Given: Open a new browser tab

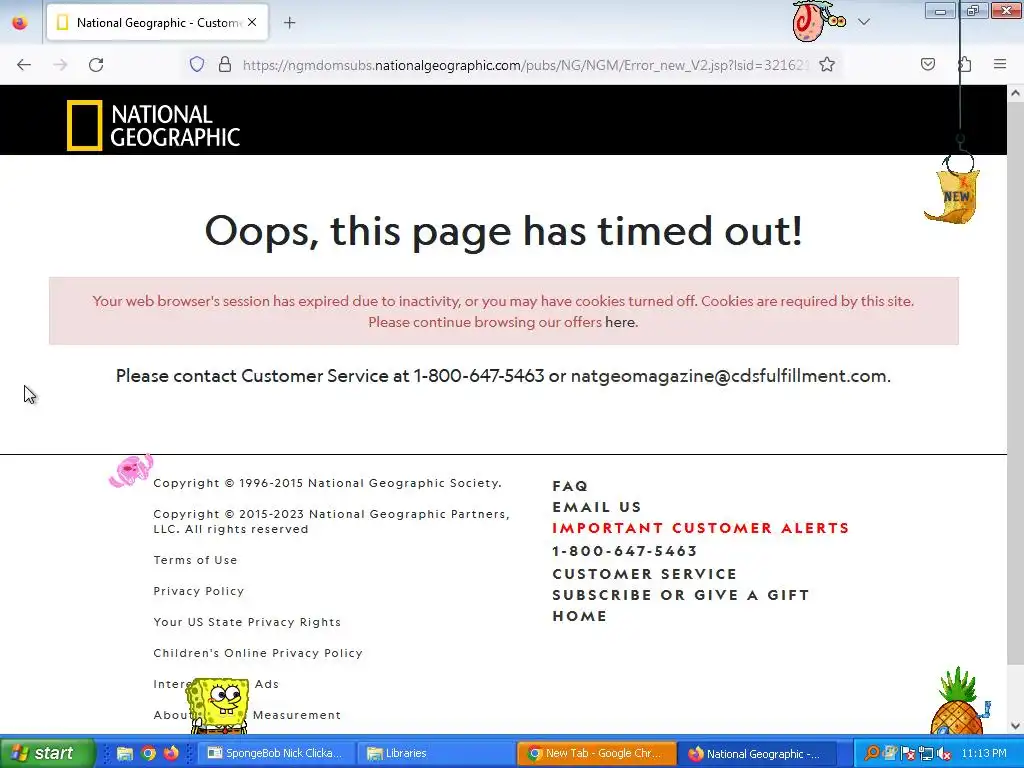Looking at the screenshot, I should pyautogui.click(x=289, y=23).
